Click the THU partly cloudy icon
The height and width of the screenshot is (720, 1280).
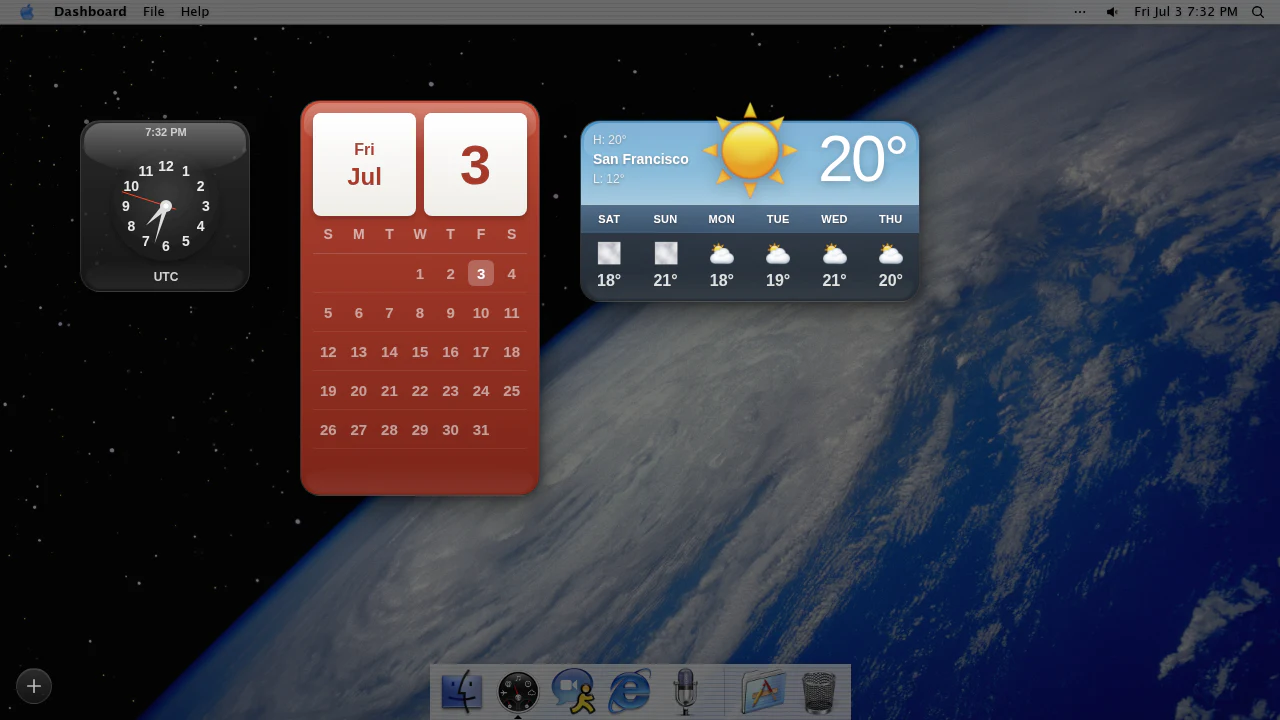click(x=890, y=254)
